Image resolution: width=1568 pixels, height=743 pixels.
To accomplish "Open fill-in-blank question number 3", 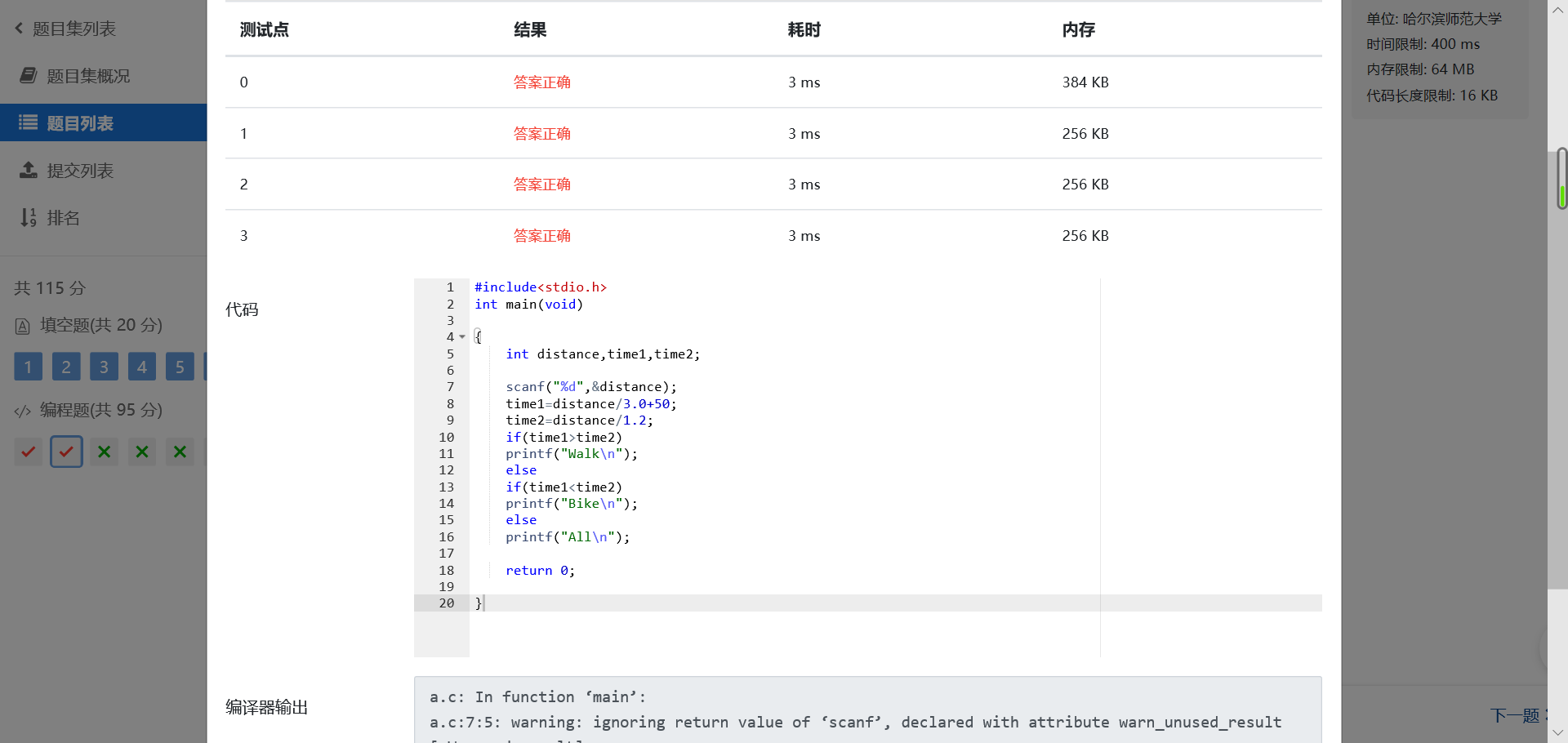I will (104, 367).
